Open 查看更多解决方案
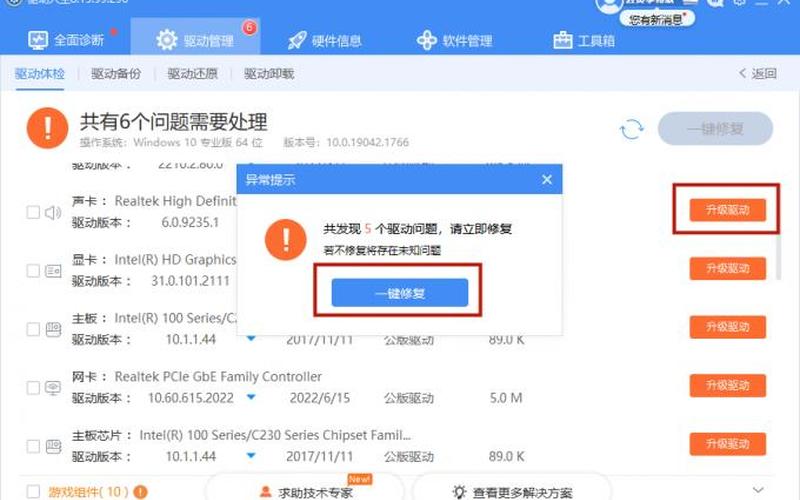Screen dimensions: 800x500 512,492
